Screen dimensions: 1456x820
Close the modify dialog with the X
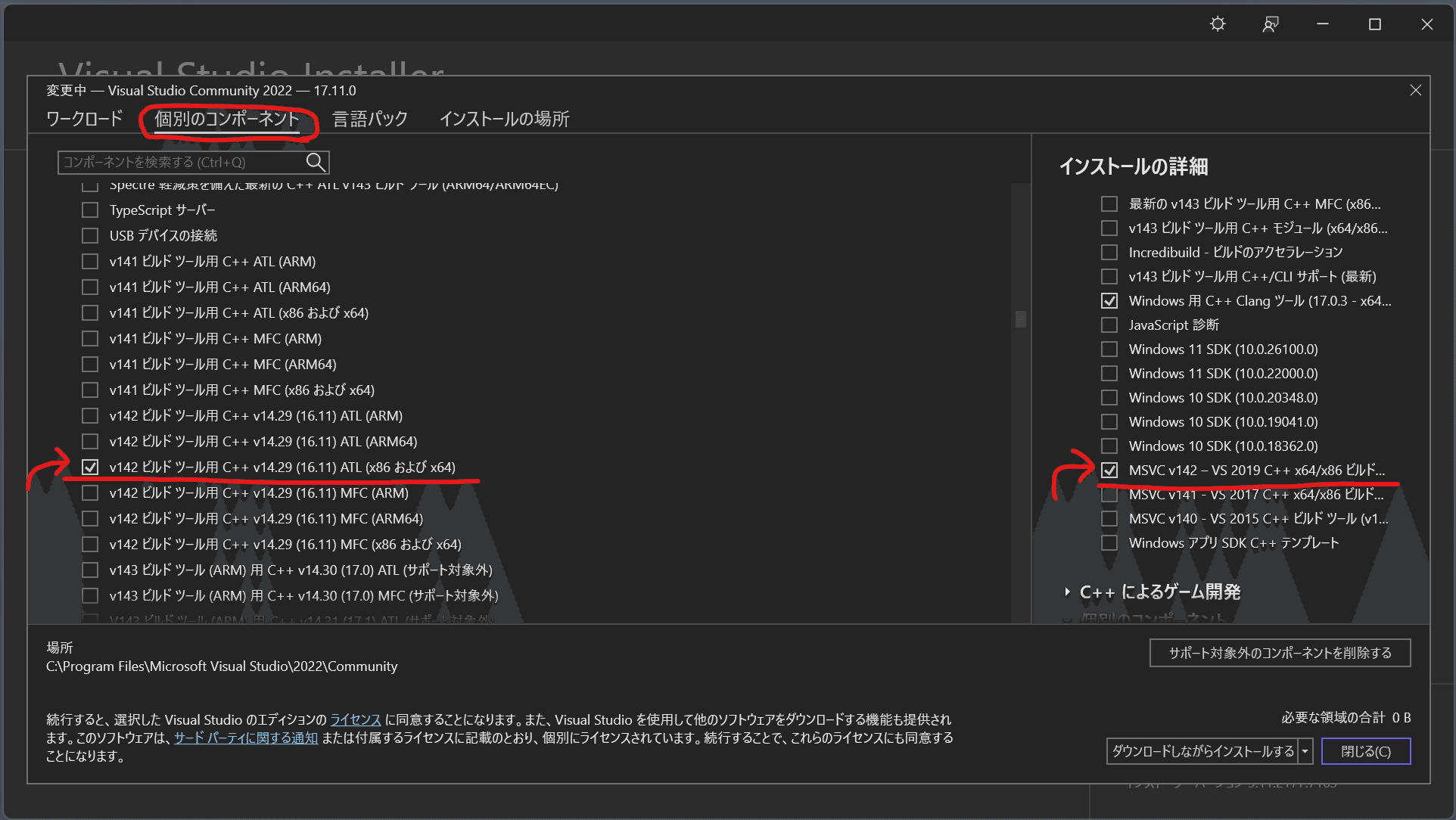[x=1416, y=90]
